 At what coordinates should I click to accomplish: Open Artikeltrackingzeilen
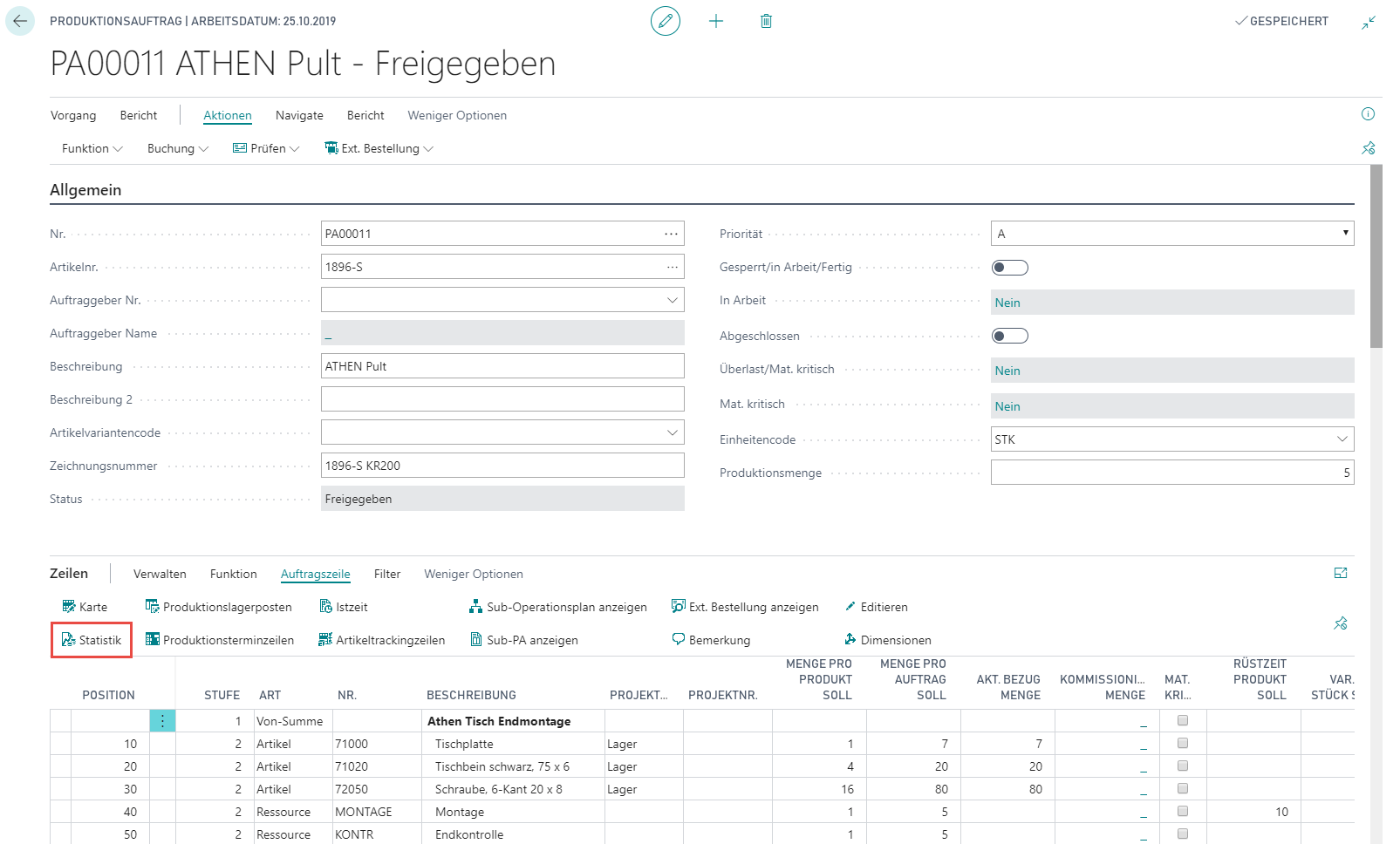(382, 640)
